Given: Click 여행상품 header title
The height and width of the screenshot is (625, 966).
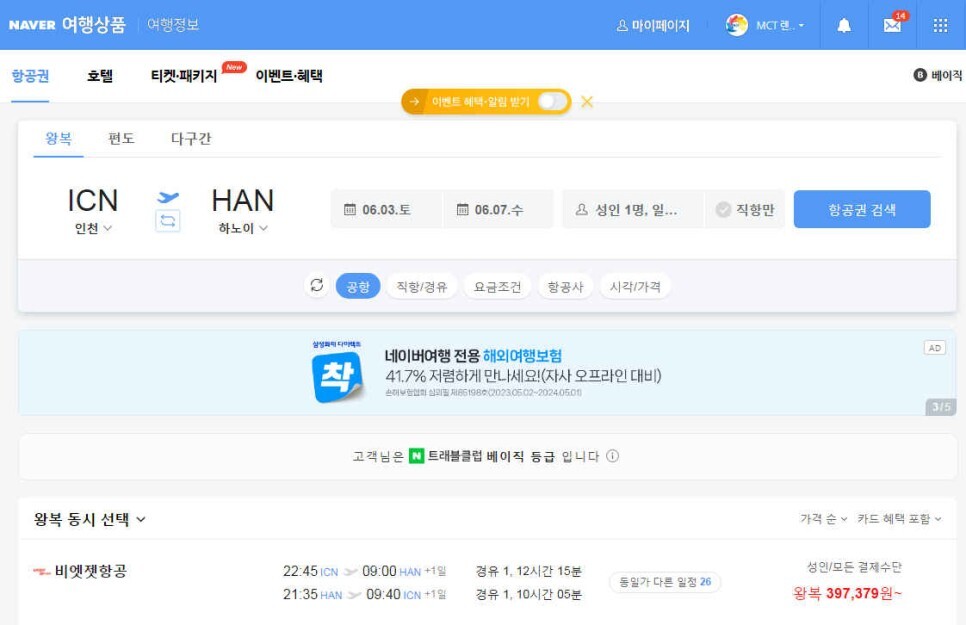Looking at the screenshot, I should pyautogui.click(x=94, y=25).
